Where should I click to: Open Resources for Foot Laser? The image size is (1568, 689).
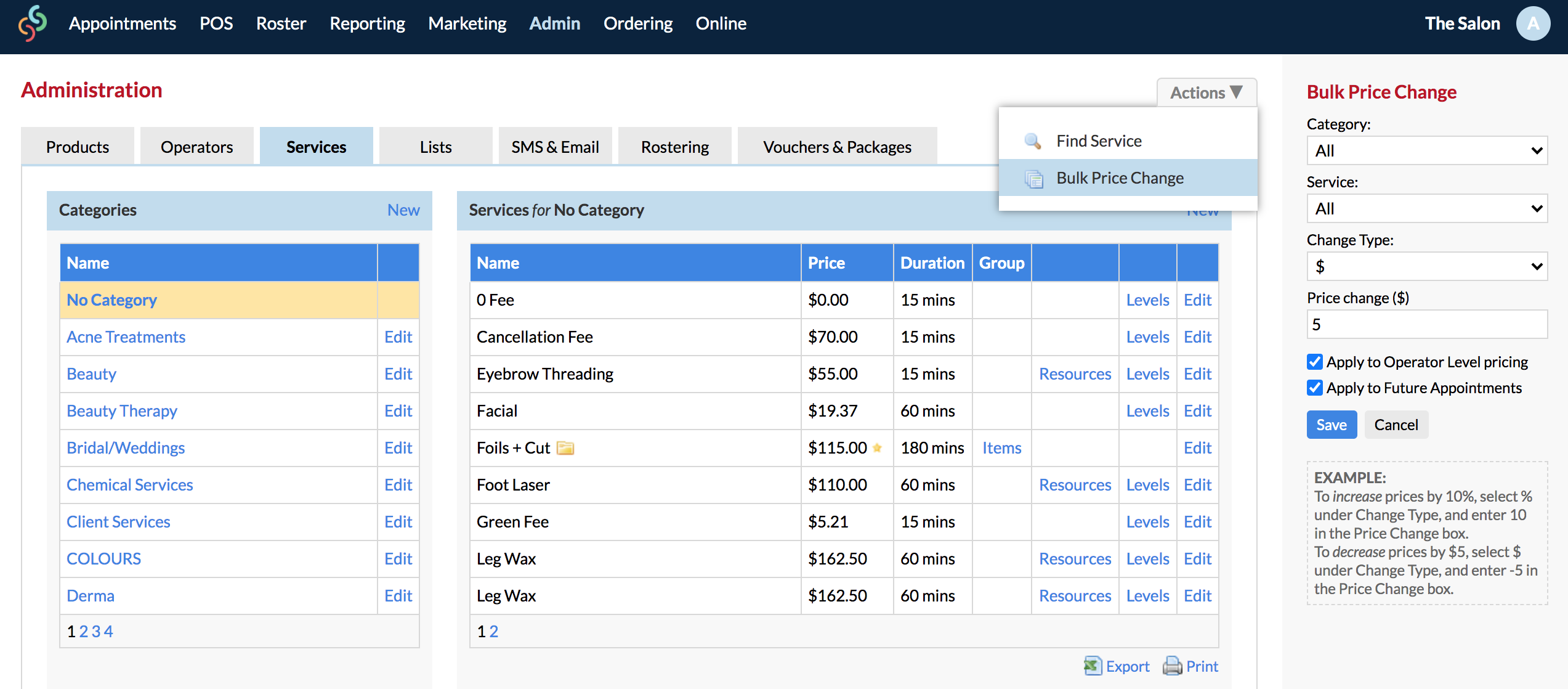click(1075, 485)
